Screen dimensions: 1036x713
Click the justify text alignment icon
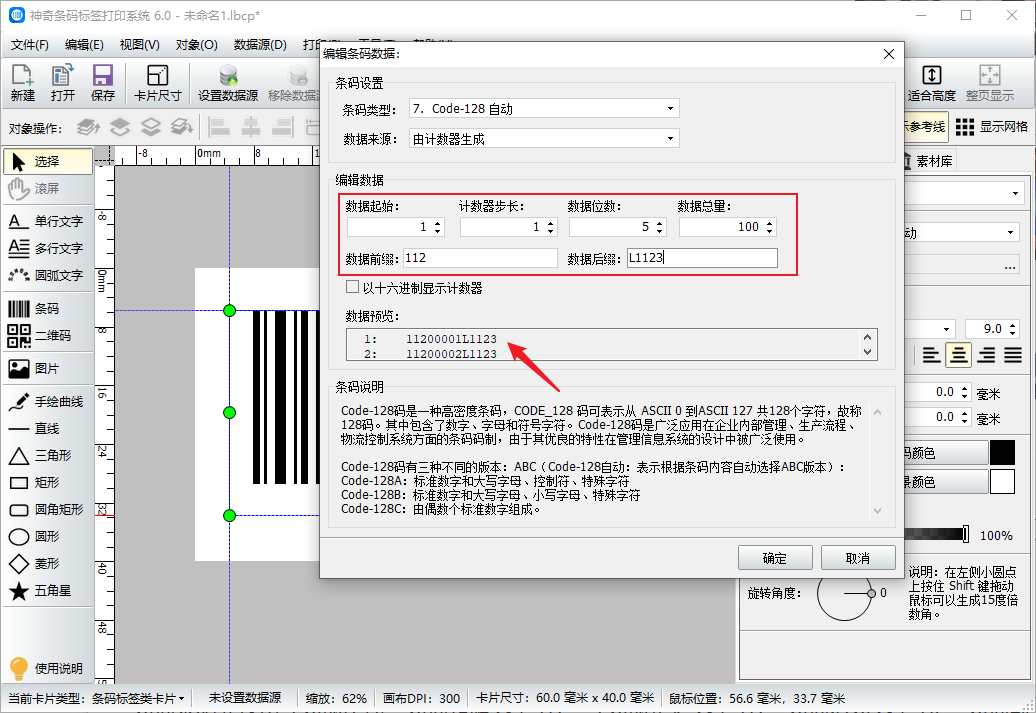tap(1013, 356)
